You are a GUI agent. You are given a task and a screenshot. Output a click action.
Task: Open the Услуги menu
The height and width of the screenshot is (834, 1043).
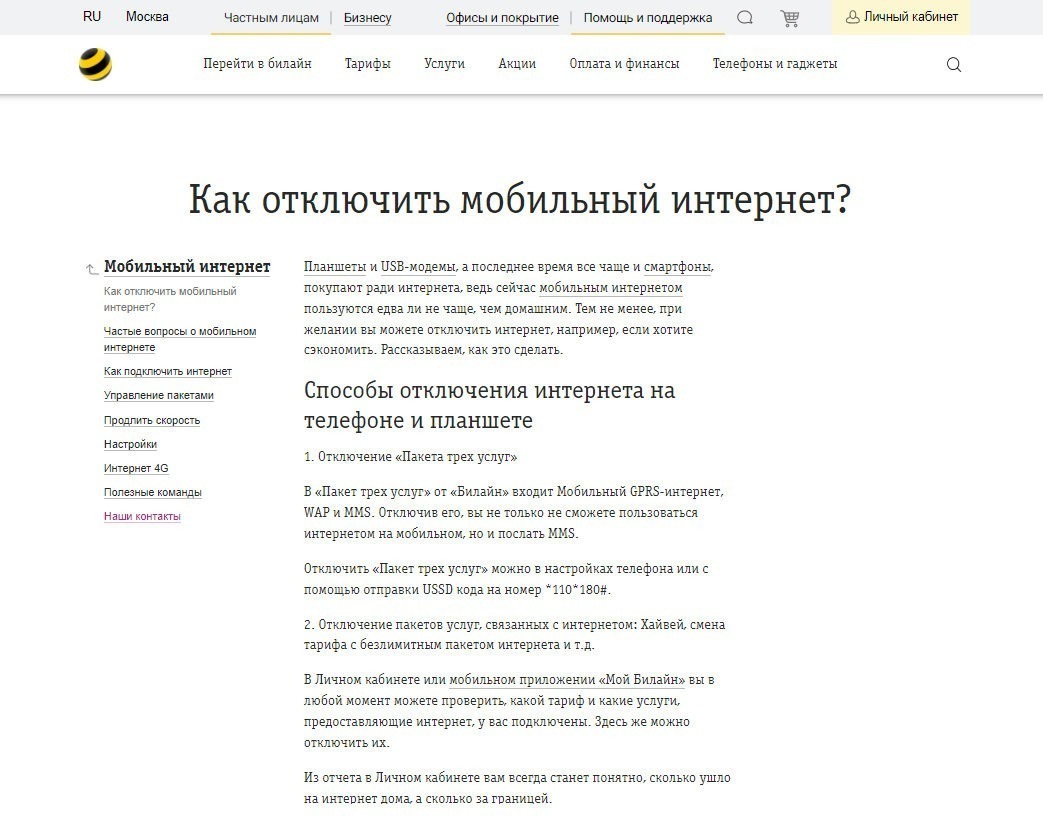point(444,63)
